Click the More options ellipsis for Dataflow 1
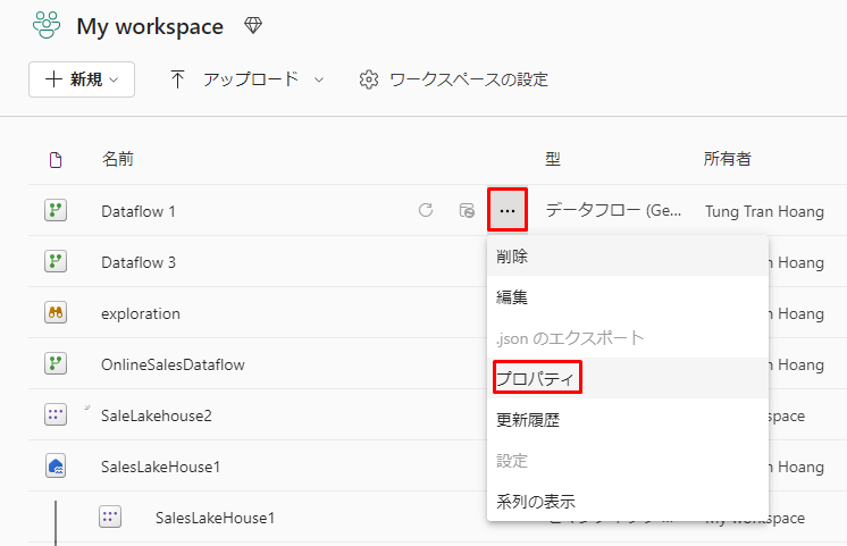The image size is (847, 546). click(508, 211)
